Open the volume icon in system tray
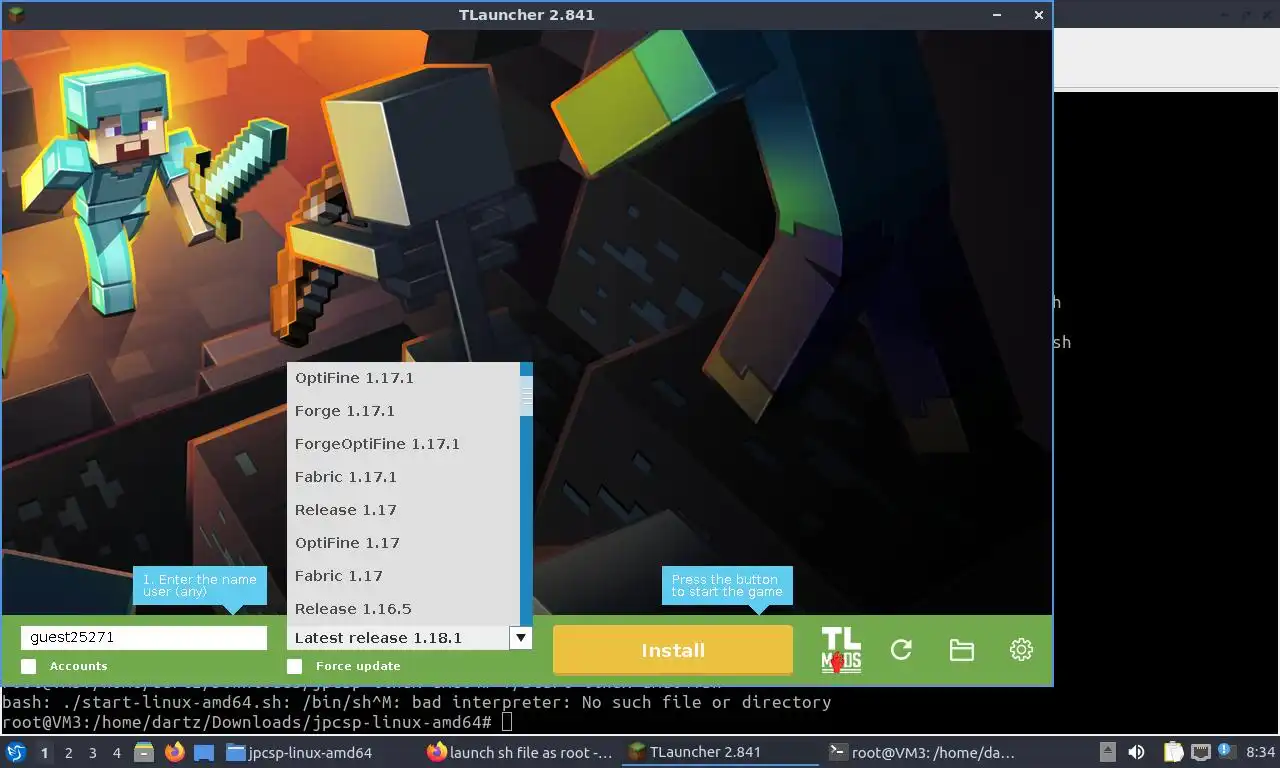The width and height of the screenshot is (1280, 768). coord(1136,752)
